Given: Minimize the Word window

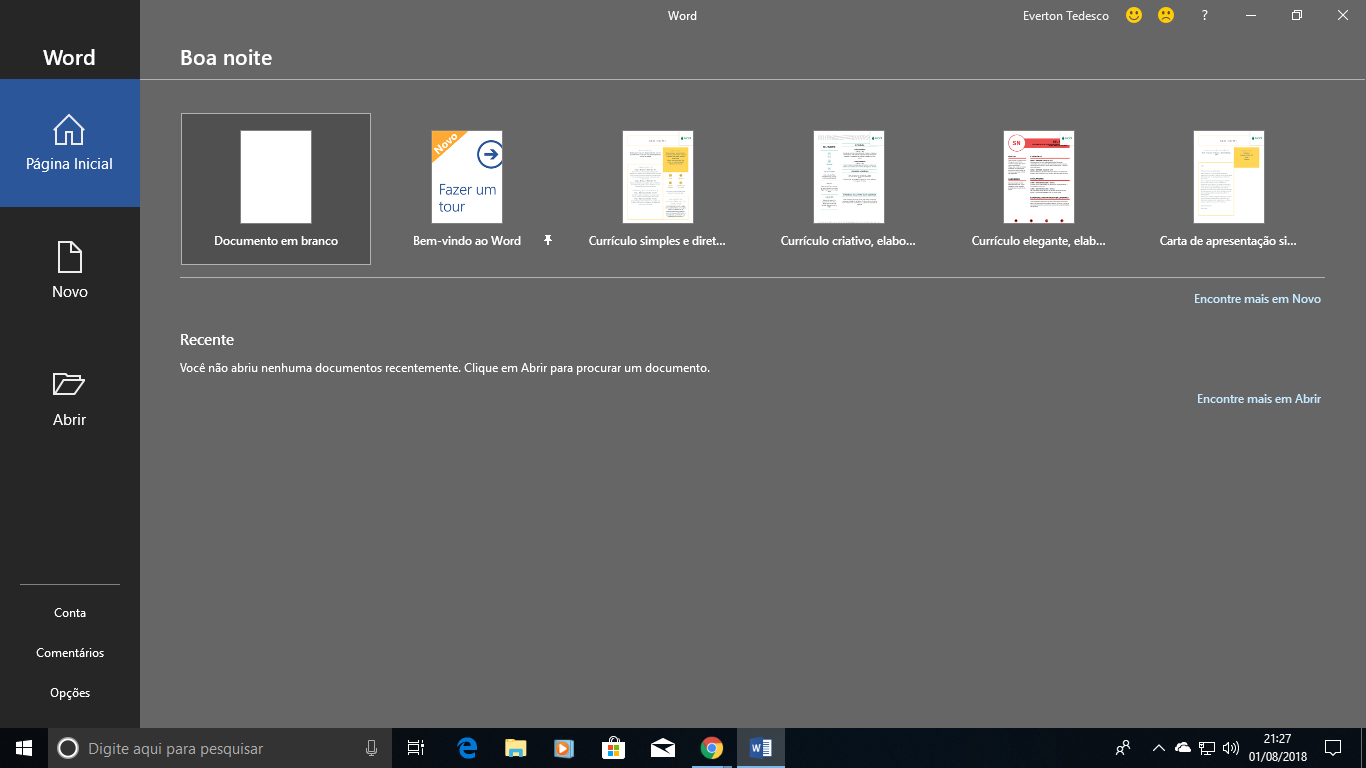Looking at the screenshot, I should tap(1251, 16).
